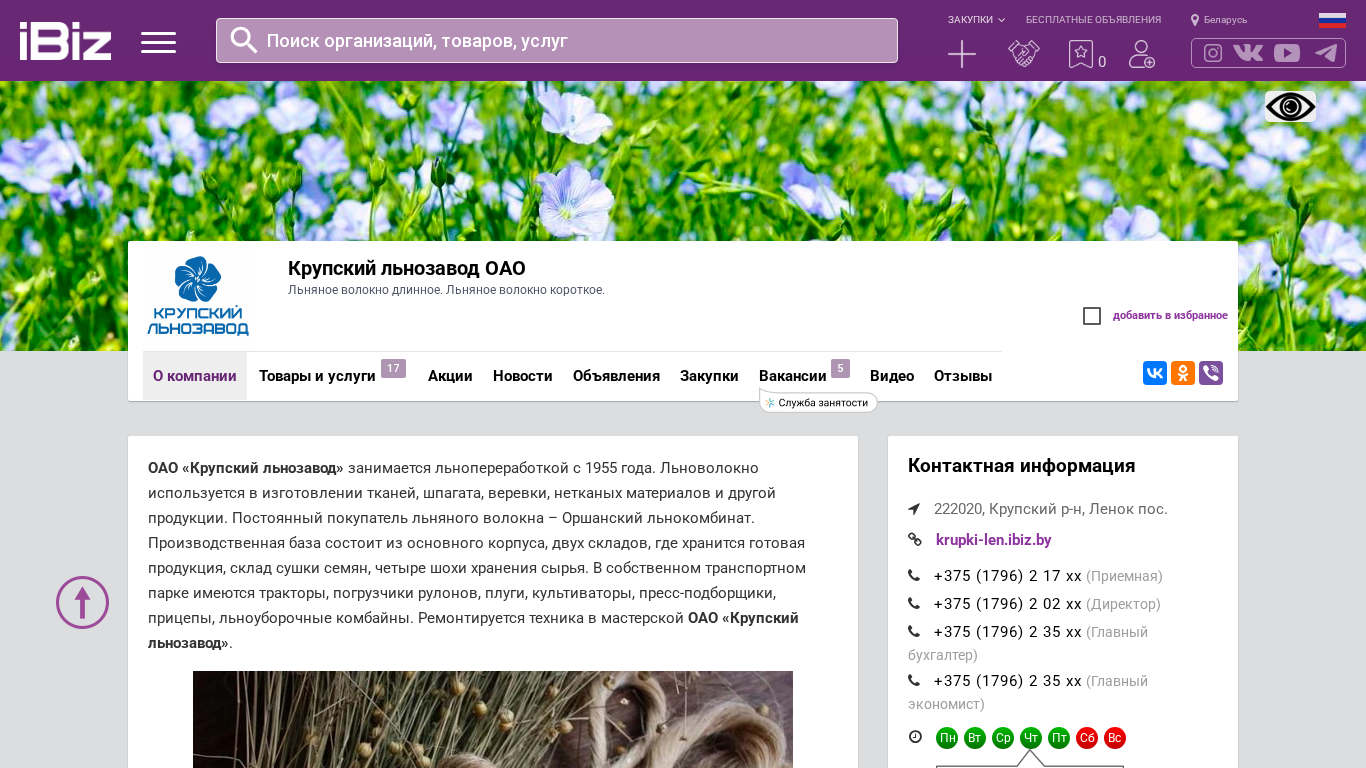Toggle the accessibility eye view mode
This screenshot has height=768, width=1366.
click(1290, 107)
